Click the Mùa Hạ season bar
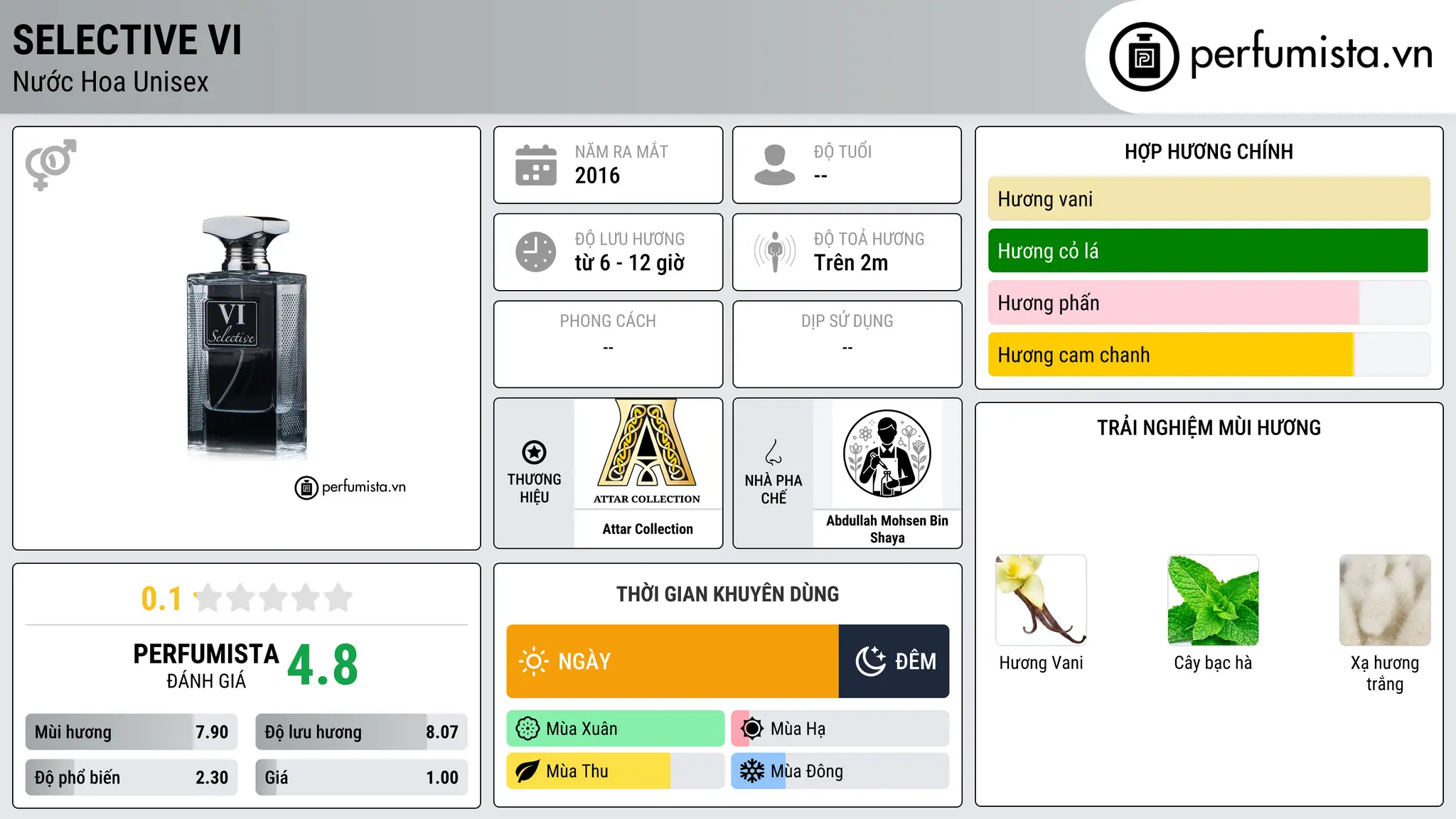1456x819 pixels. tap(840, 729)
